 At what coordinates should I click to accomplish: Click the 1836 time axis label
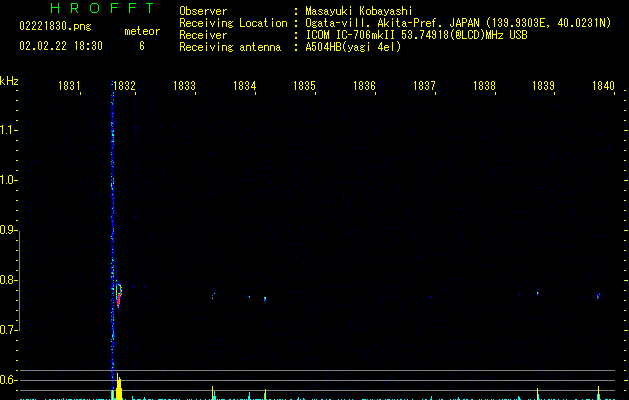tap(364, 86)
